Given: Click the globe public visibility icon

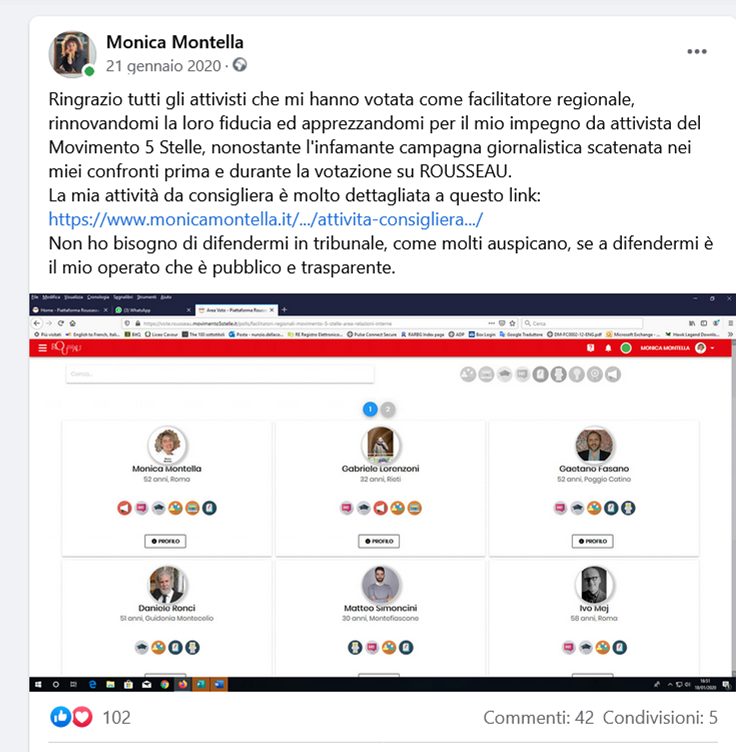Looking at the screenshot, I should 240,65.
